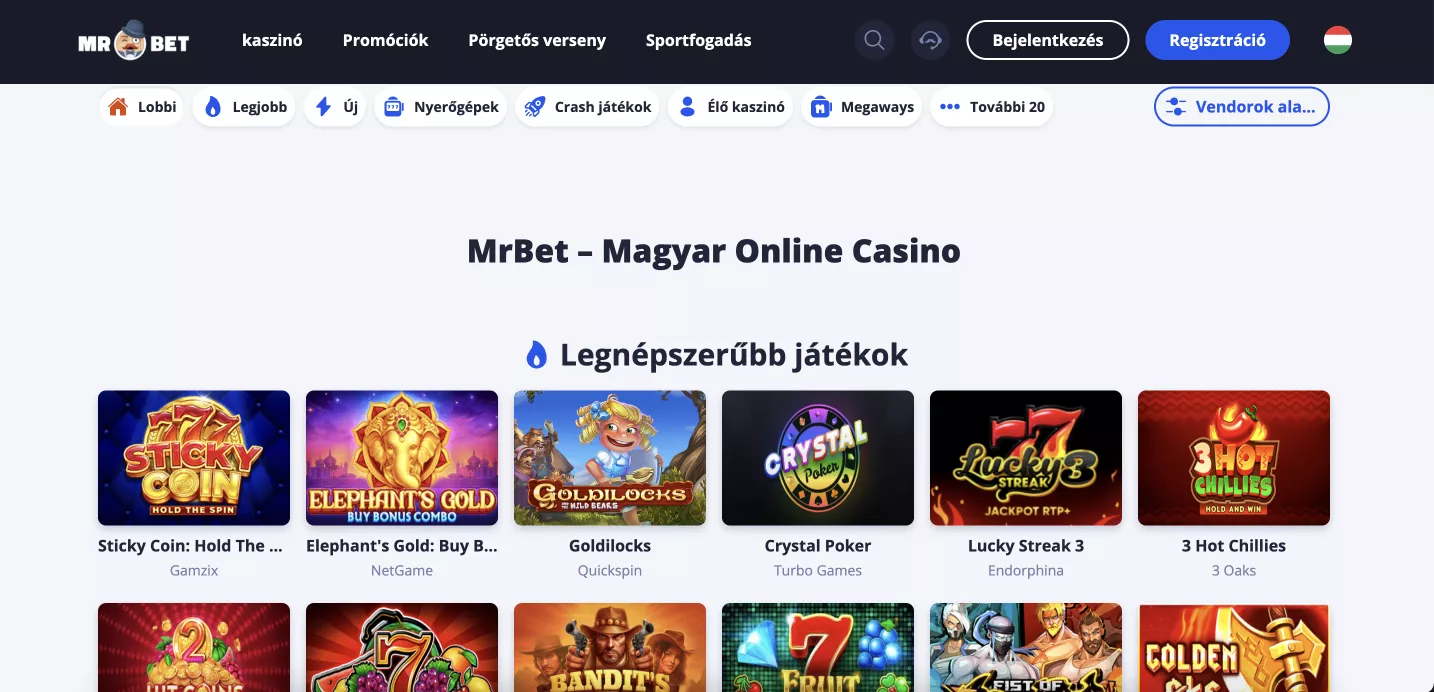Go to Promóciók in the top menu
This screenshot has width=1434, height=692.
click(x=385, y=41)
